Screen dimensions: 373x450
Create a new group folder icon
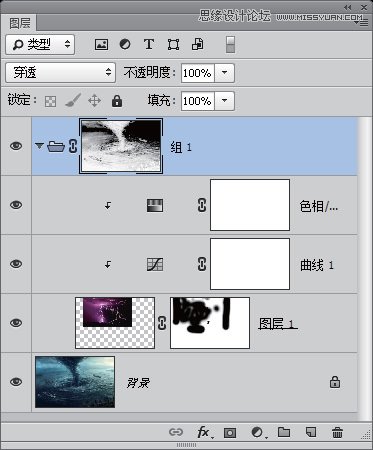coord(284,432)
